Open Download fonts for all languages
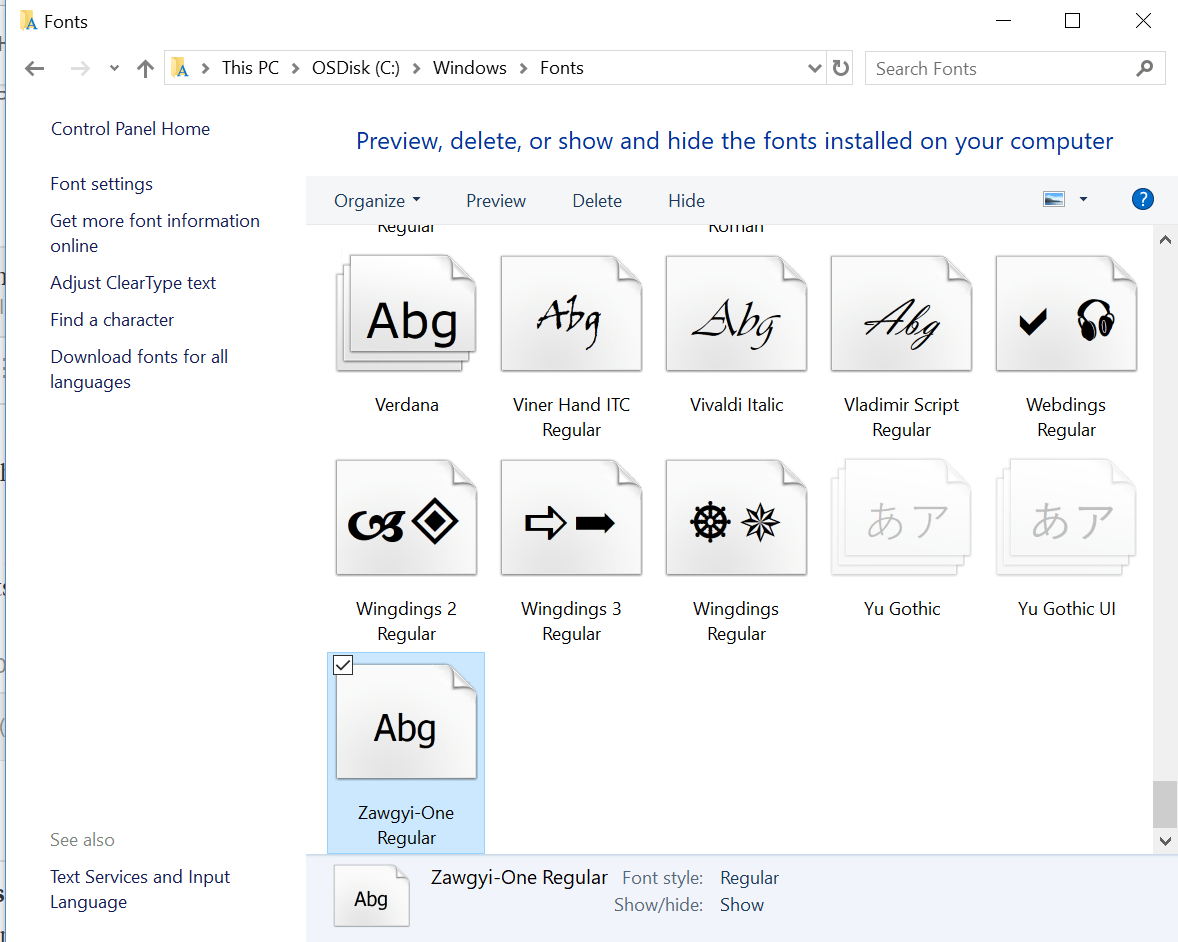Image resolution: width=1178 pixels, height=942 pixels. click(139, 356)
